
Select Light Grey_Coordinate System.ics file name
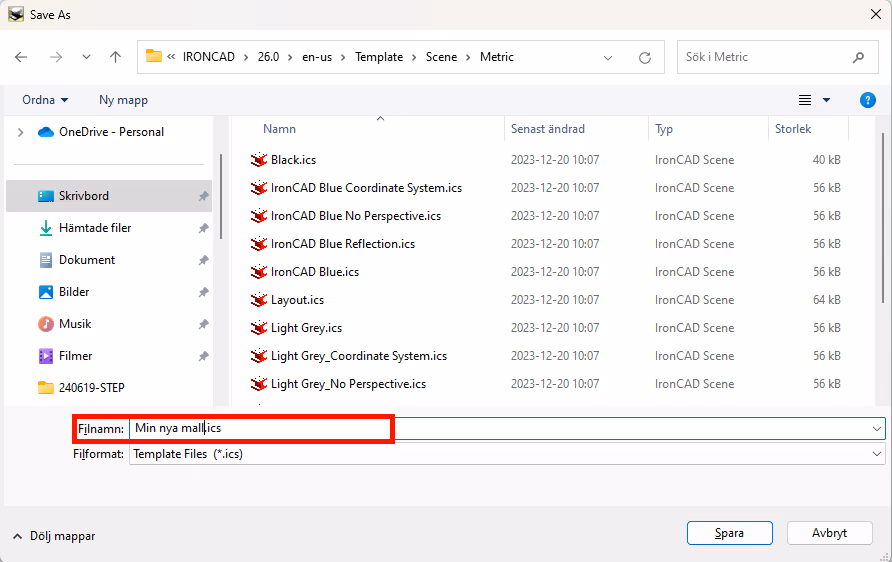coord(359,356)
